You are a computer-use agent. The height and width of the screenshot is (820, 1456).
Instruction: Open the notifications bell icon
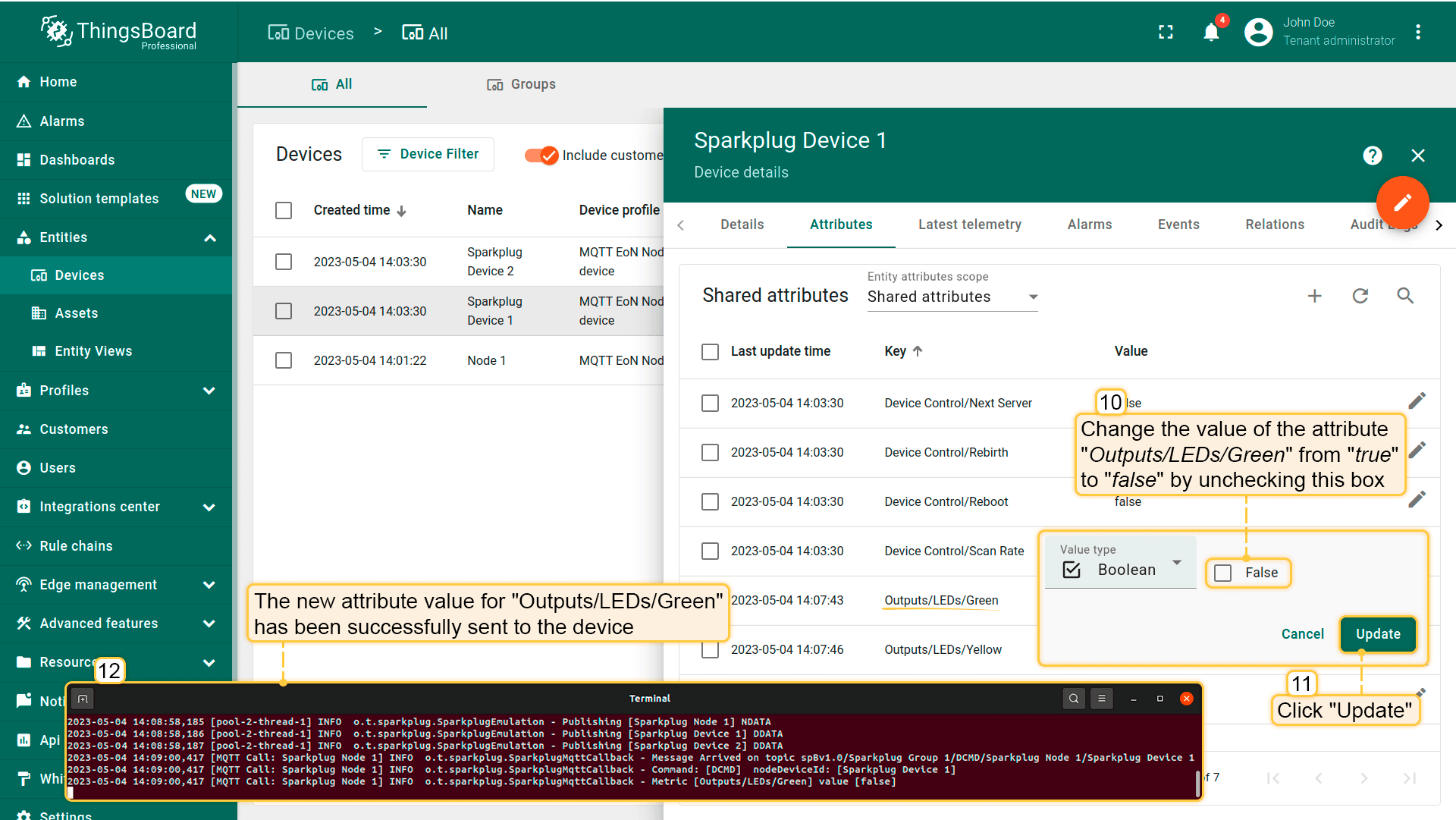pyautogui.click(x=1211, y=33)
